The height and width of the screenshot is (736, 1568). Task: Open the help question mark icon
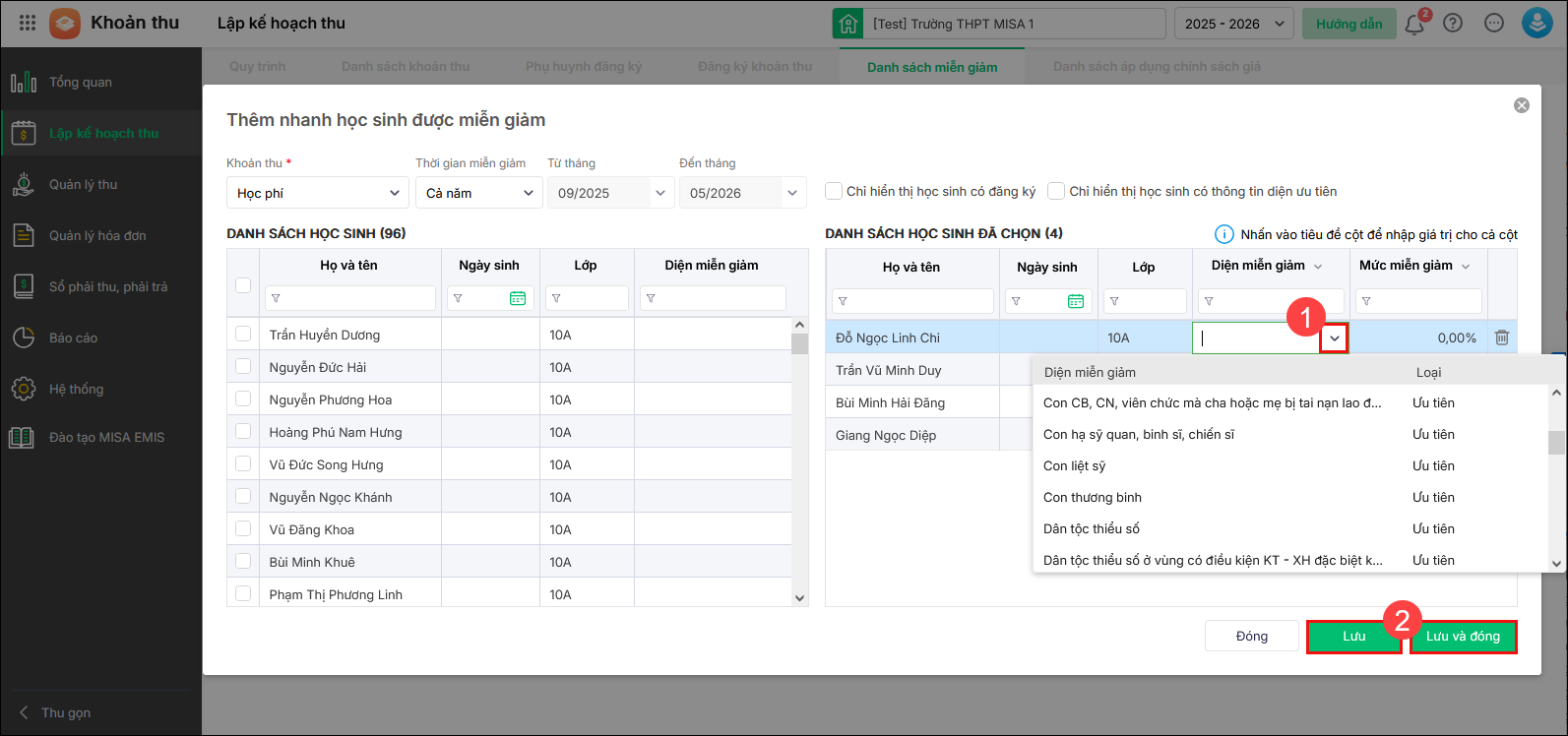(x=1453, y=24)
